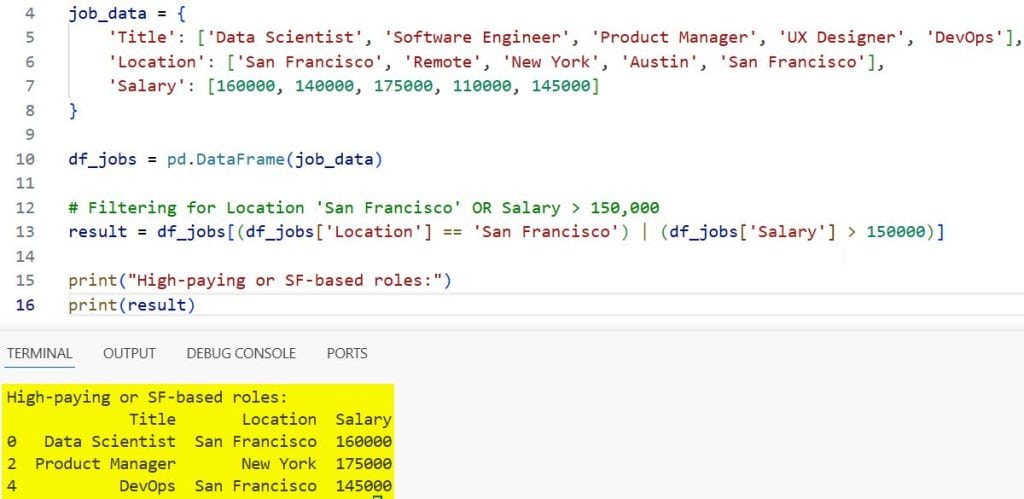Click the 150000 threshold on line 13

895,232
